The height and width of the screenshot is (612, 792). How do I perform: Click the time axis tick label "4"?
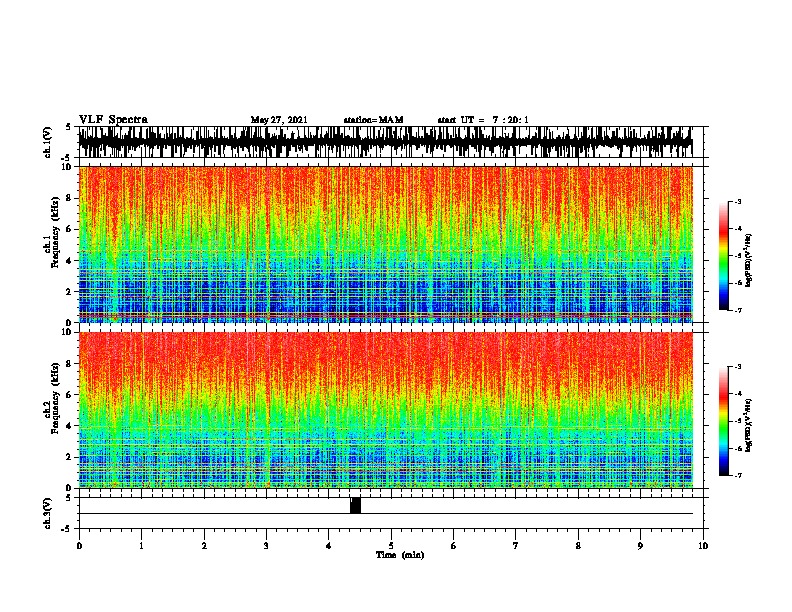(x=329, y=546)
